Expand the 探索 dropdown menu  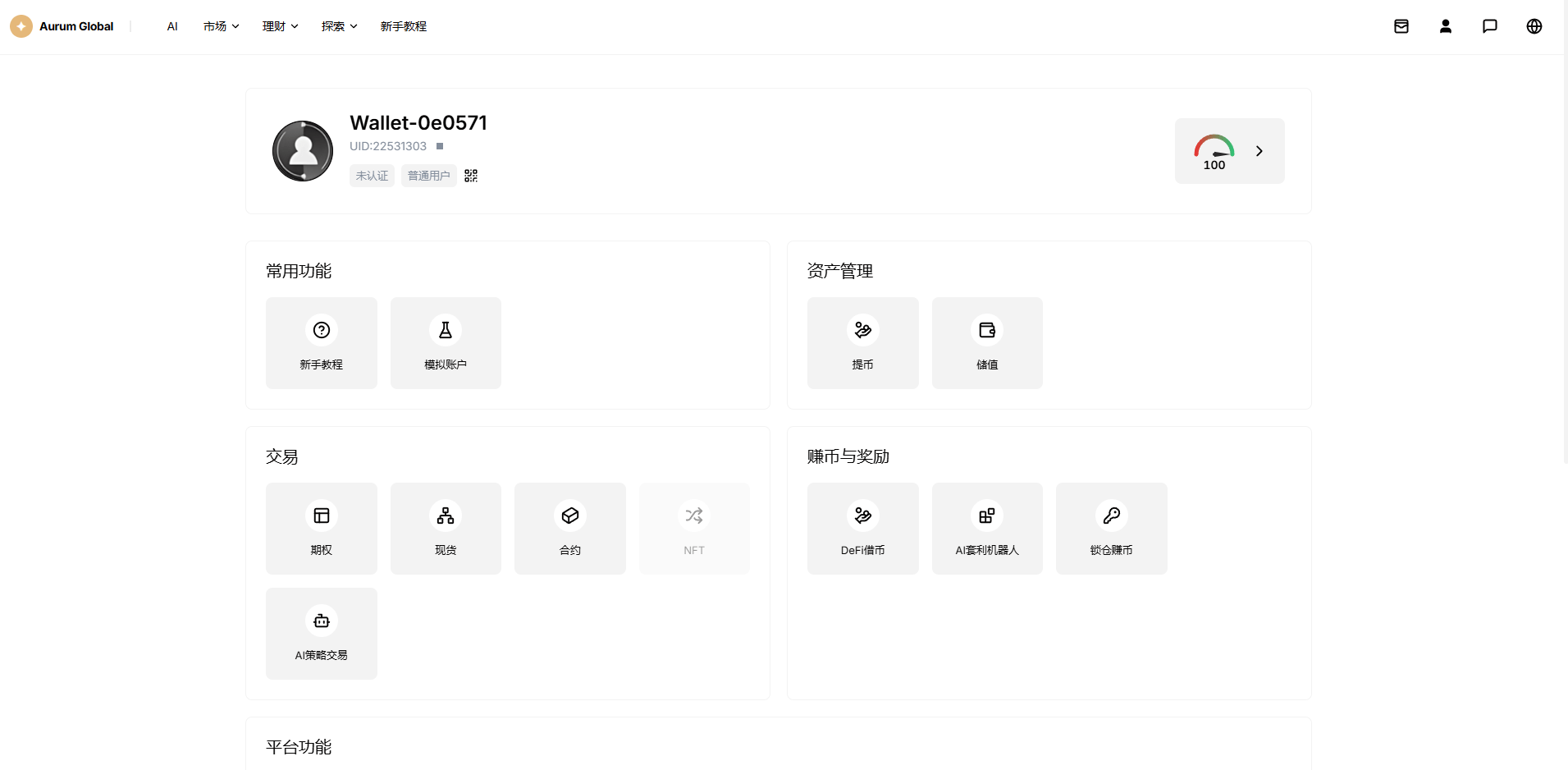coord(340,26)
